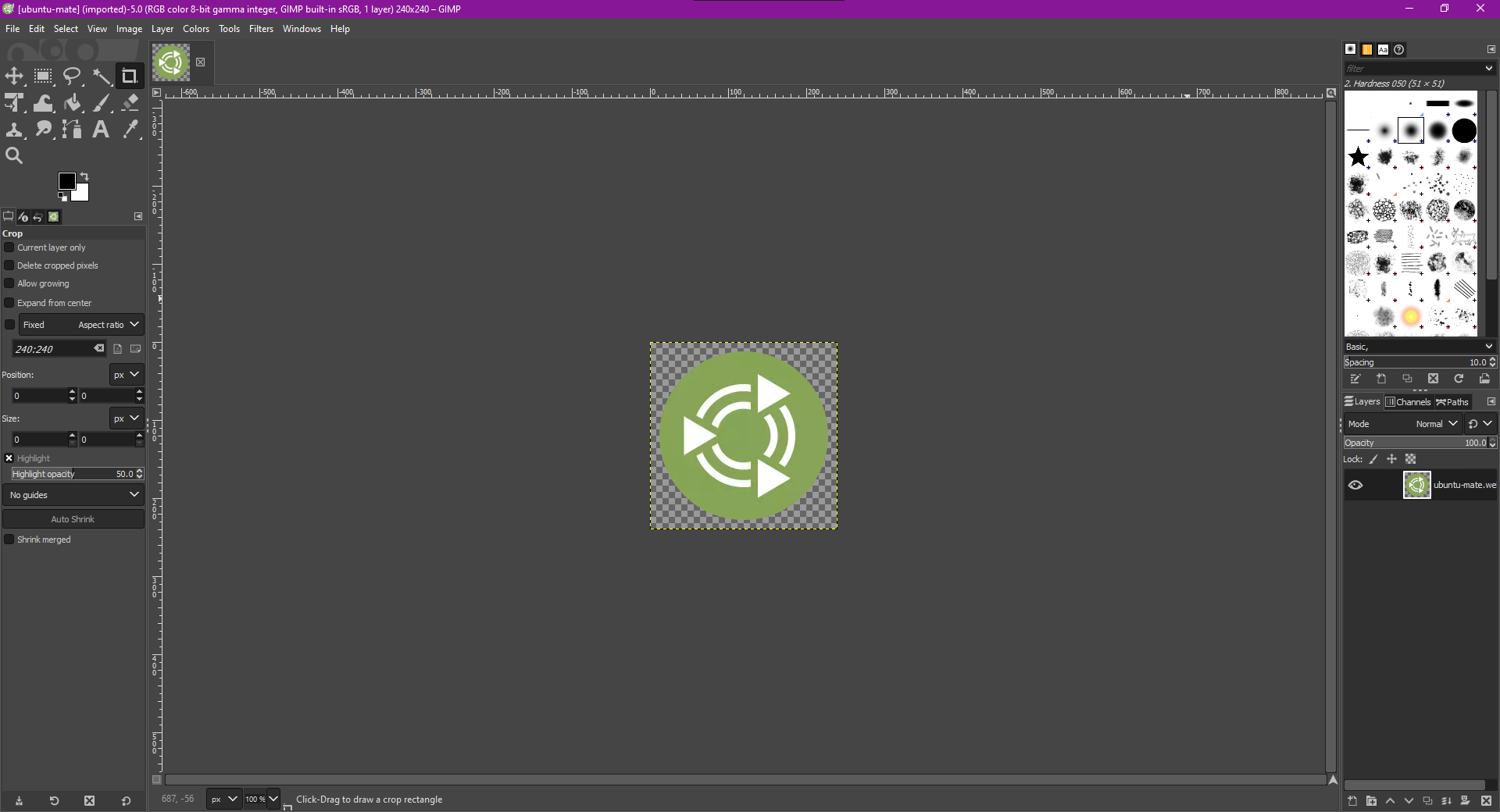Switch to the Channels tab
The width and height of the screenshot is (1500, 812).
(x=1408, y=402)
